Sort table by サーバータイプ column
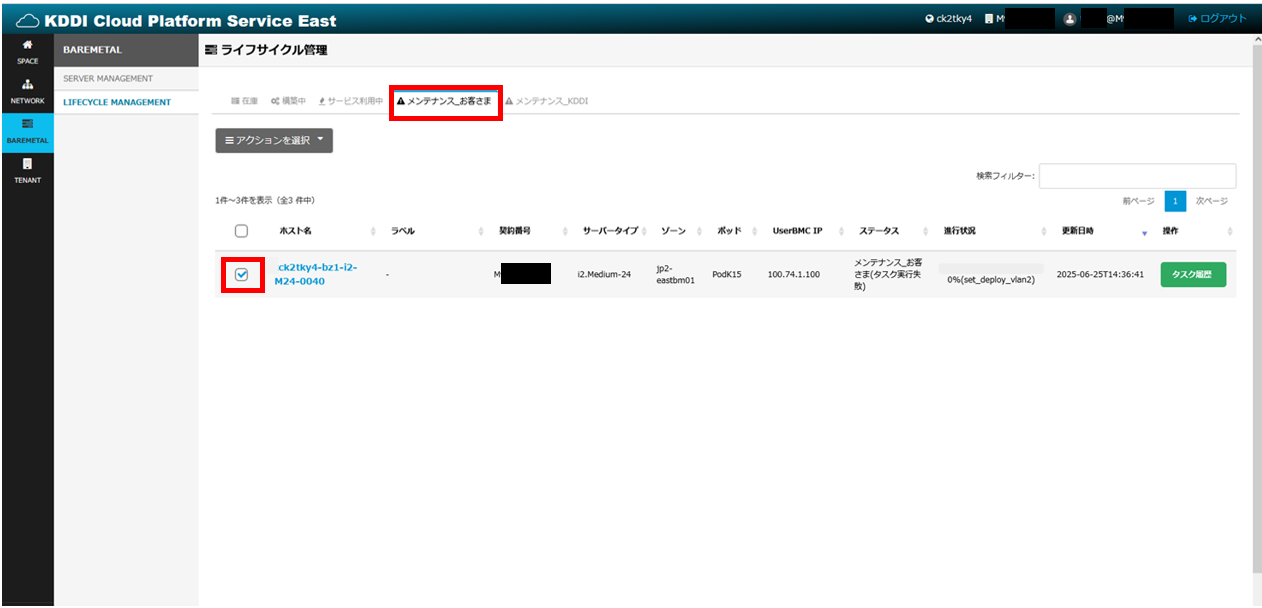This screenshot has height=608, width=1262. click(x=611, y=231)
